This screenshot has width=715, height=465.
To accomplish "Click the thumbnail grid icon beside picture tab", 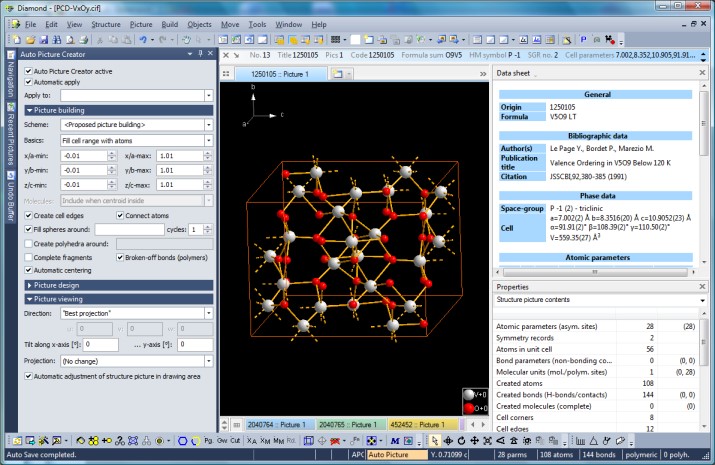I will click(226, 74).
